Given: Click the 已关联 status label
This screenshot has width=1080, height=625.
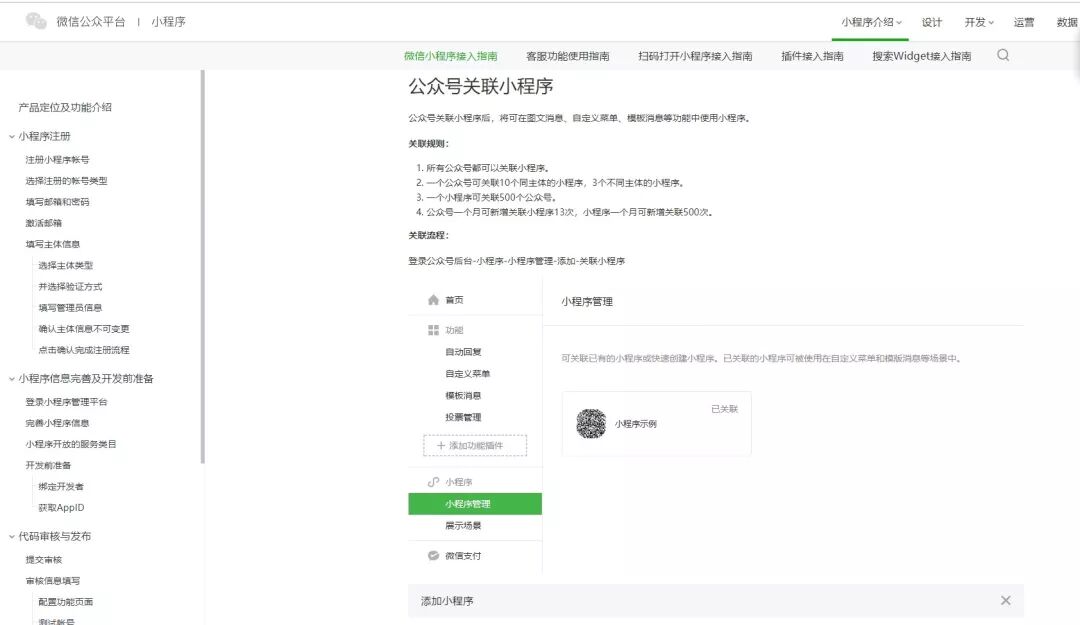Looking at the screenshot, I should [x=725, y=409].
